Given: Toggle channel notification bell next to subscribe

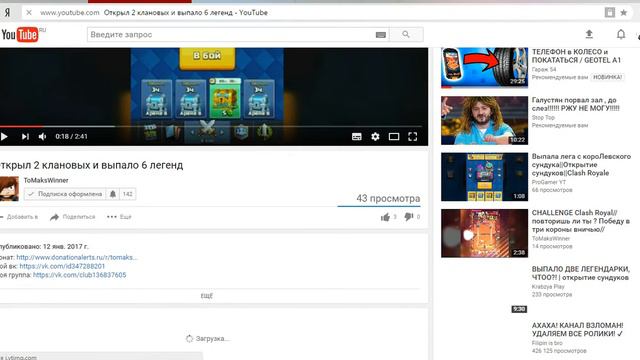Looking at the screenshot, I should click(113, 194).
